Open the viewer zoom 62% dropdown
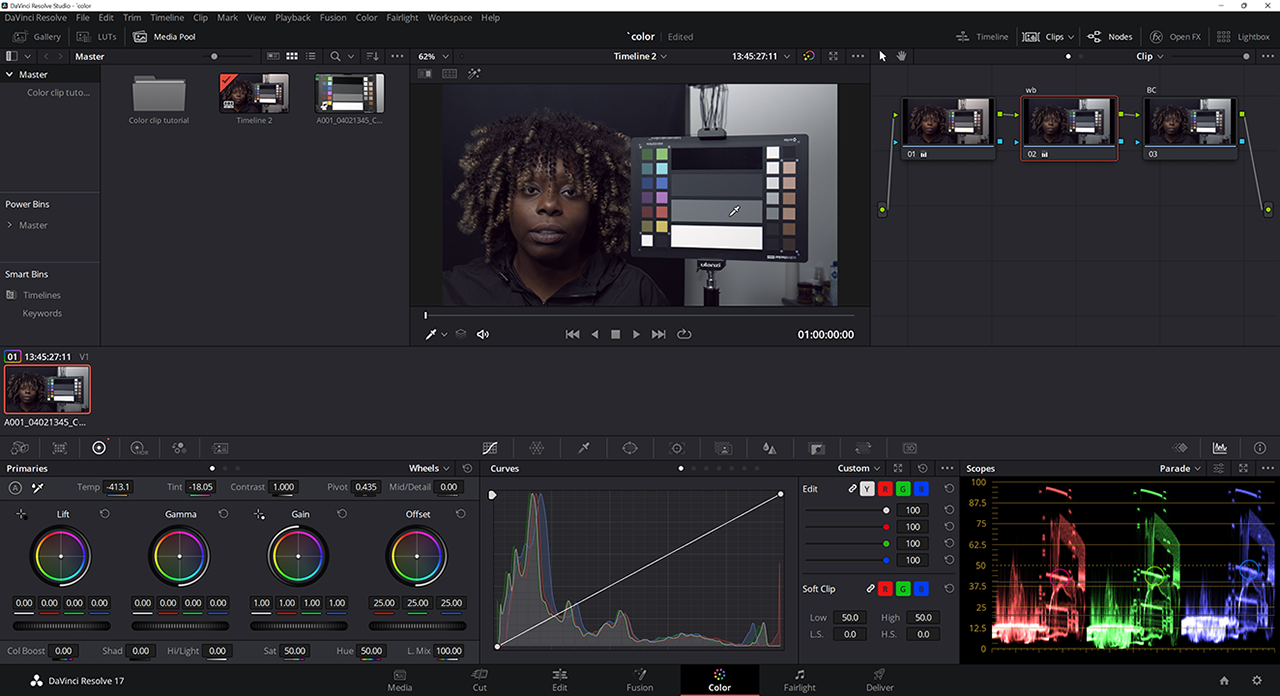 tap(433, 56)
